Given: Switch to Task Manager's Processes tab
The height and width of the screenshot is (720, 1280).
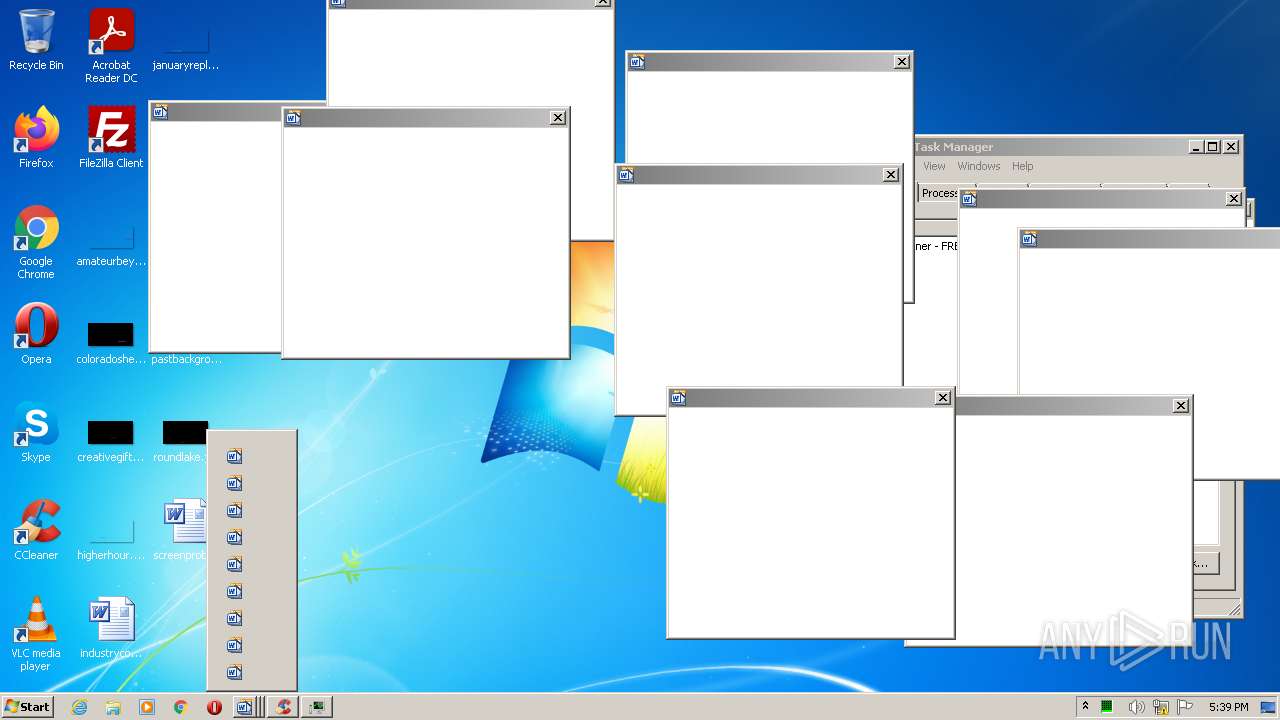Looking at the screenshot, I should [938, 193].
